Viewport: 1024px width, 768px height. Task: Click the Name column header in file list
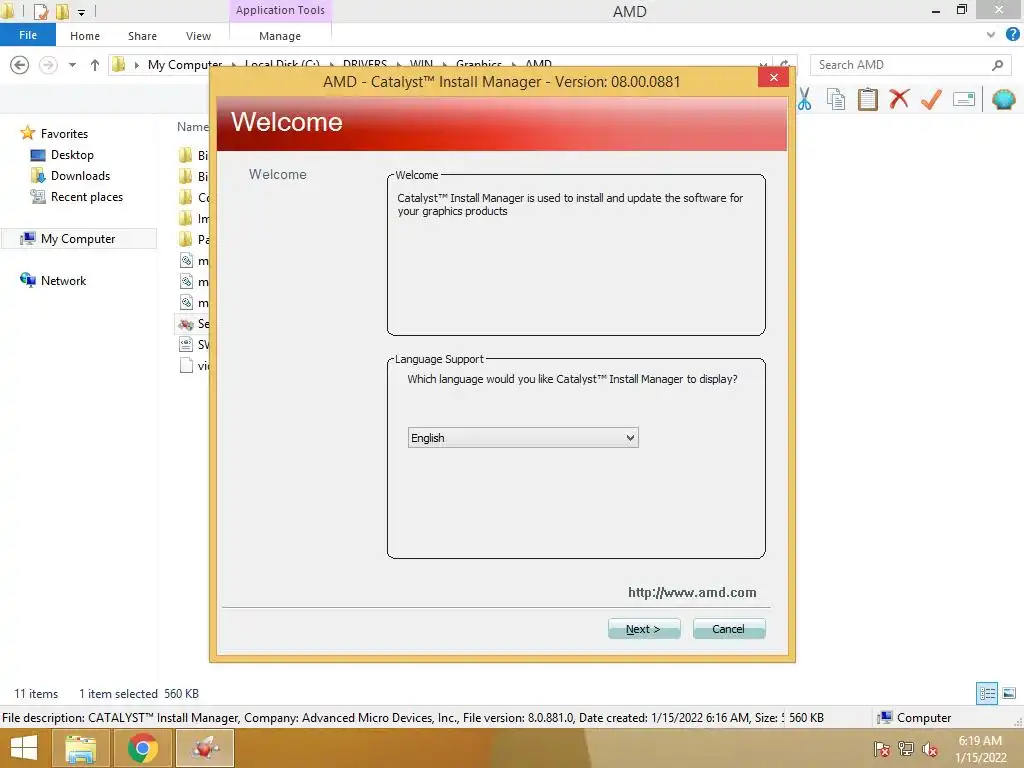pyautogui.click(x=193, y=127)
